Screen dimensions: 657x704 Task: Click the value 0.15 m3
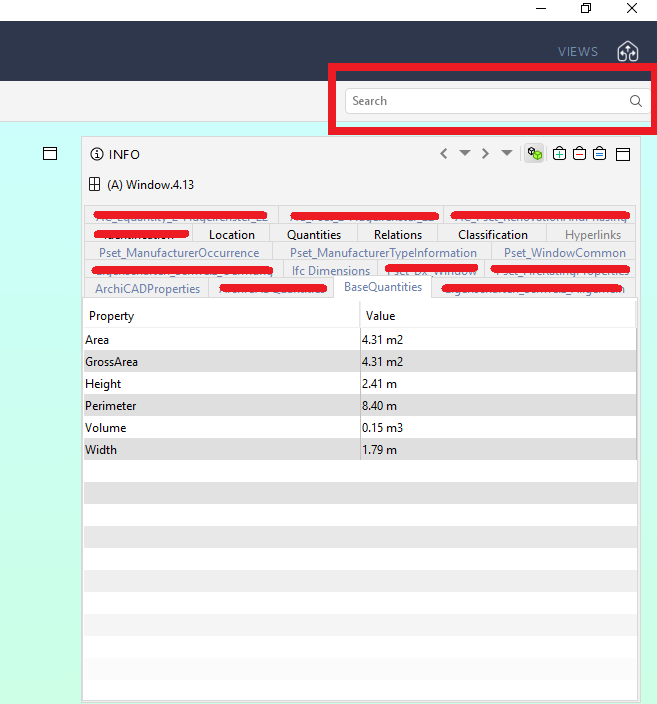382,428
